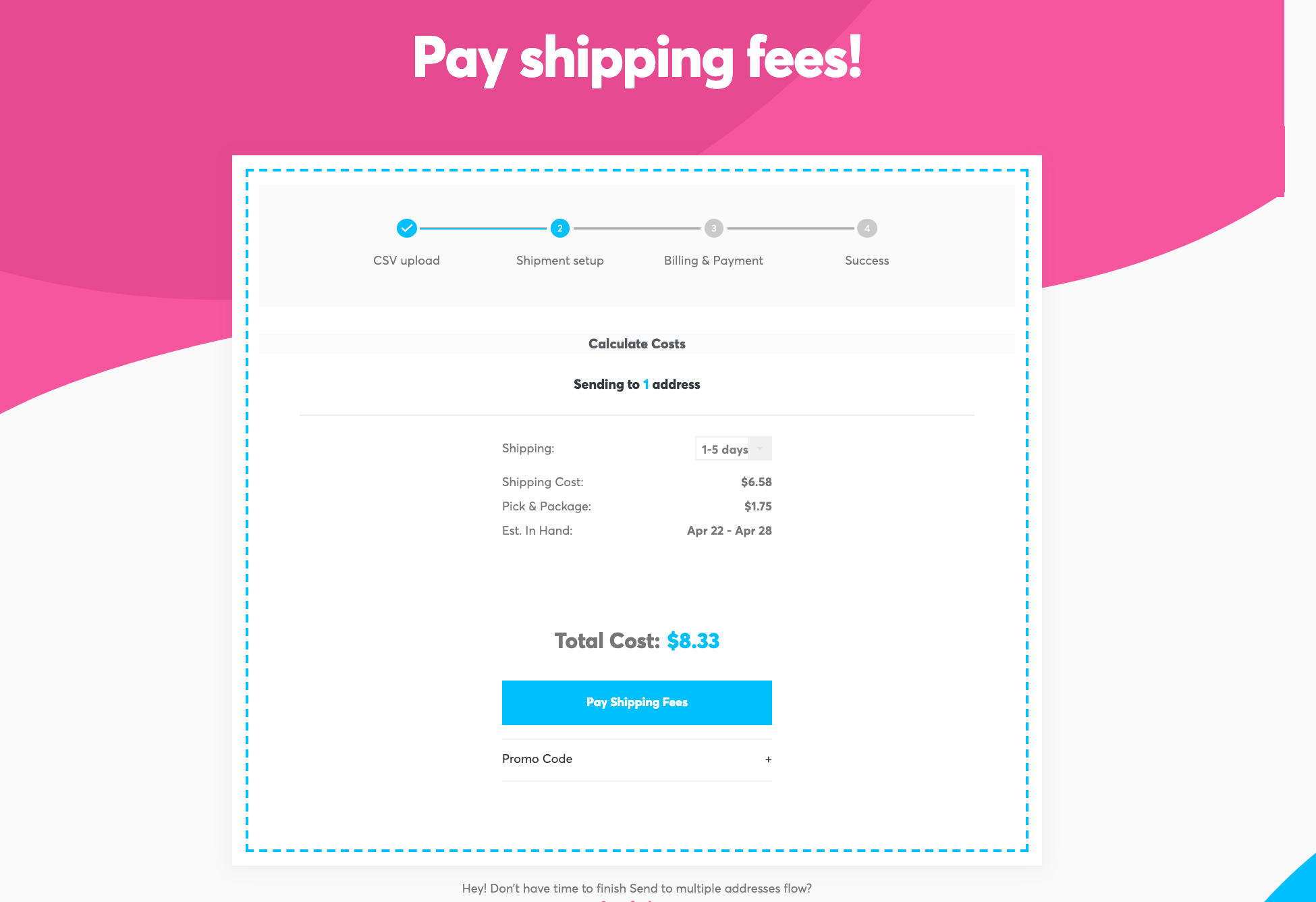Viewport: 1316px width, 902px height.
Task: Click the $8.33 total cost amount
Action: coord(693,641)
